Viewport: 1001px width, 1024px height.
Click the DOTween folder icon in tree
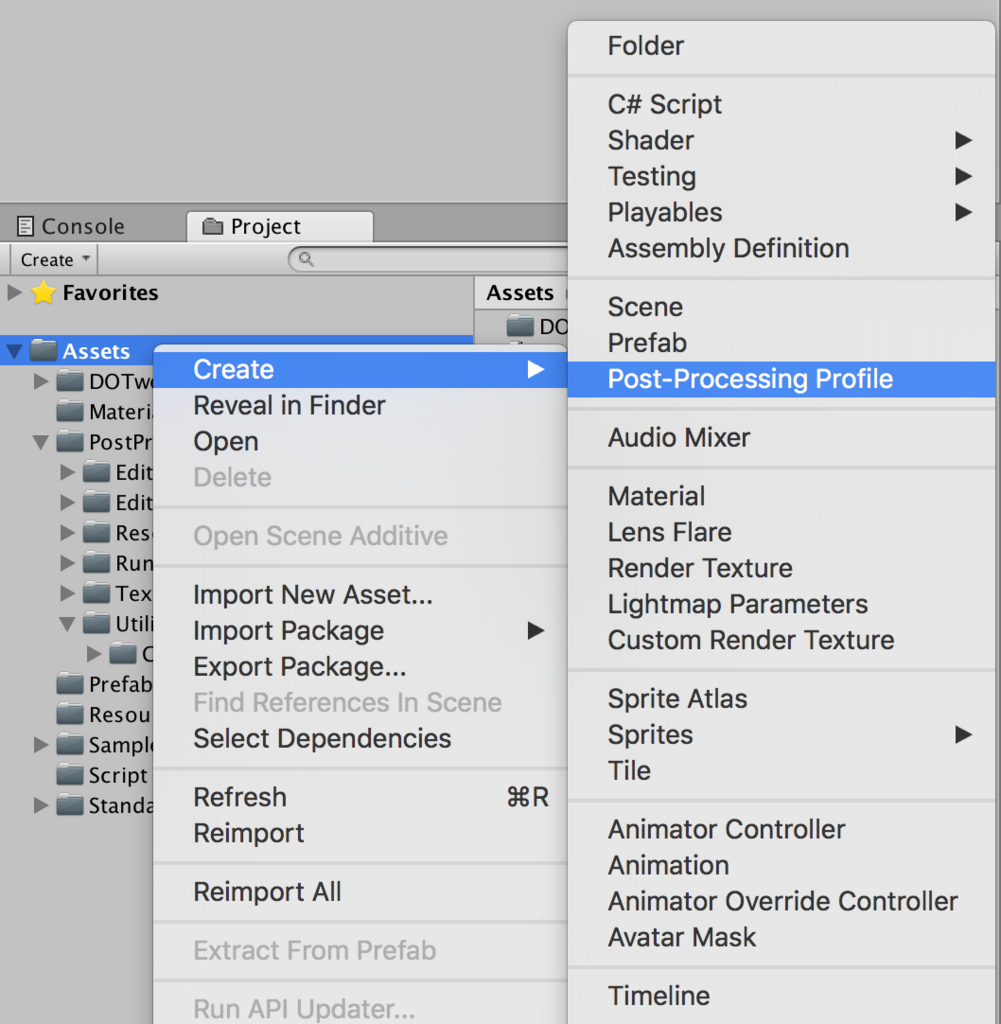tap(70, 381)
